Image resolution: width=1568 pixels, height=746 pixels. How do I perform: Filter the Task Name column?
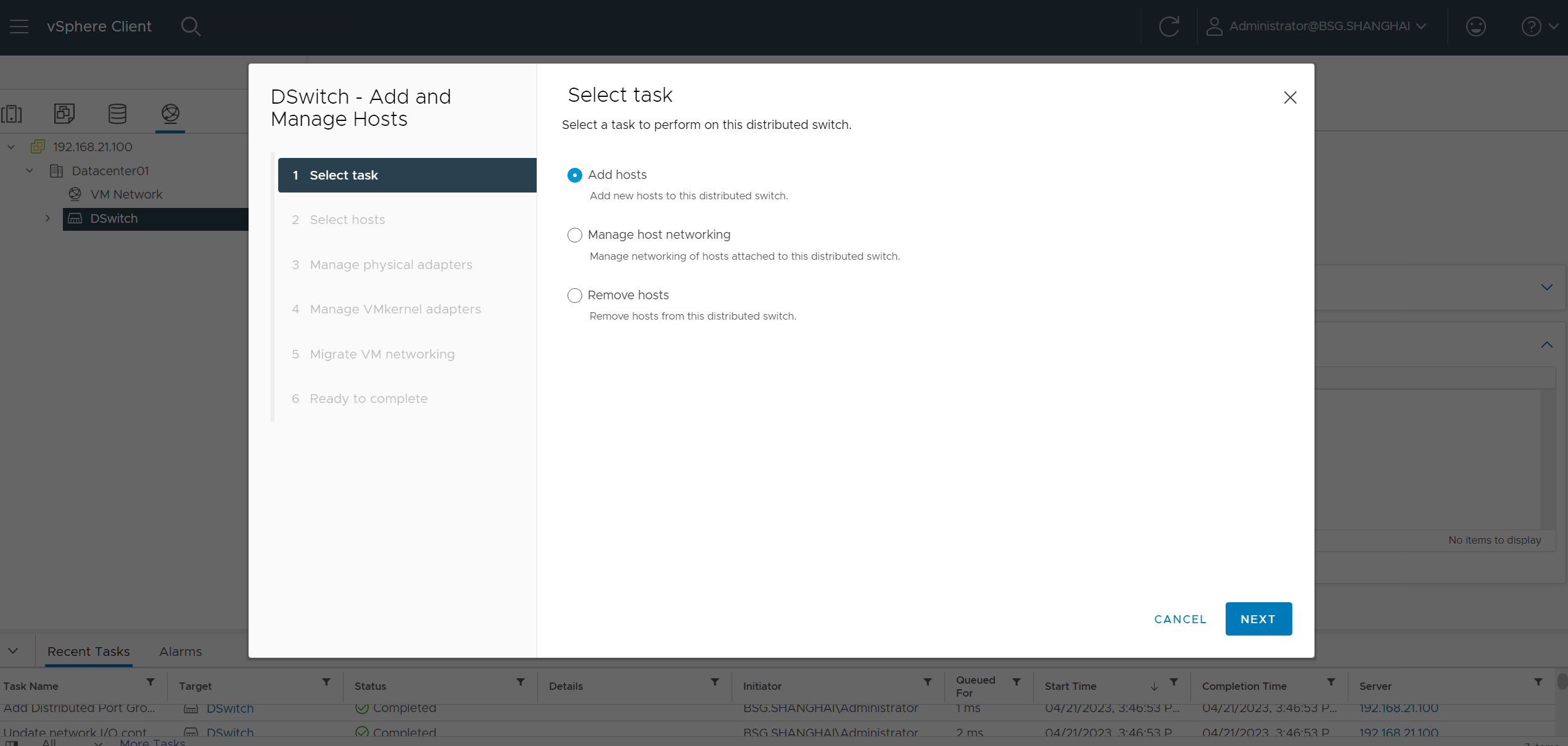tap(150, 682)
